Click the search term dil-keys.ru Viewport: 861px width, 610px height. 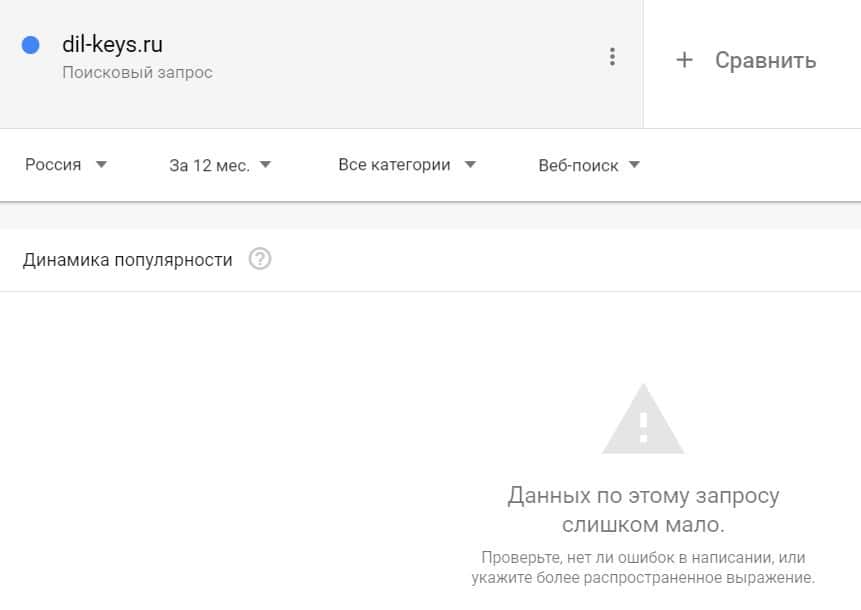[112, 44]
